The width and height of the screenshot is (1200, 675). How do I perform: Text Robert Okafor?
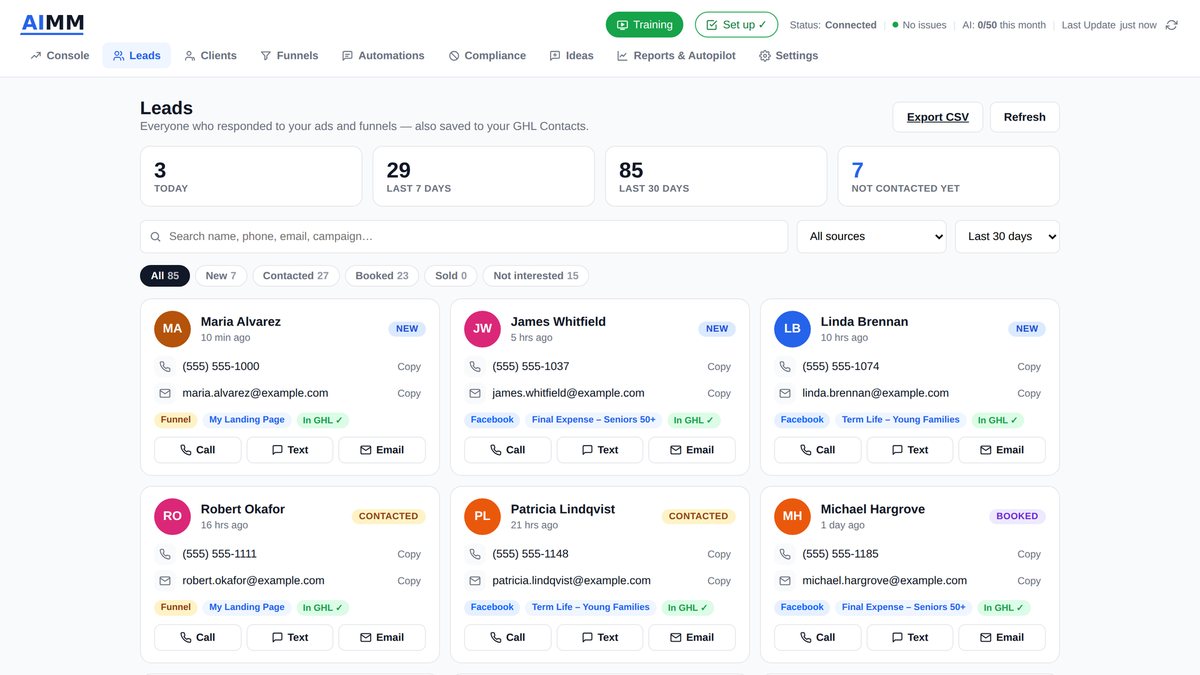(290, 637)
